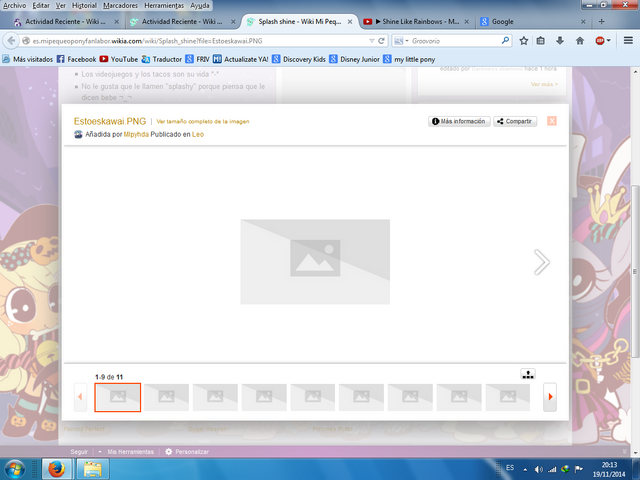
Task: Open the Ayuda menu
Action: [x=200, y=5]
